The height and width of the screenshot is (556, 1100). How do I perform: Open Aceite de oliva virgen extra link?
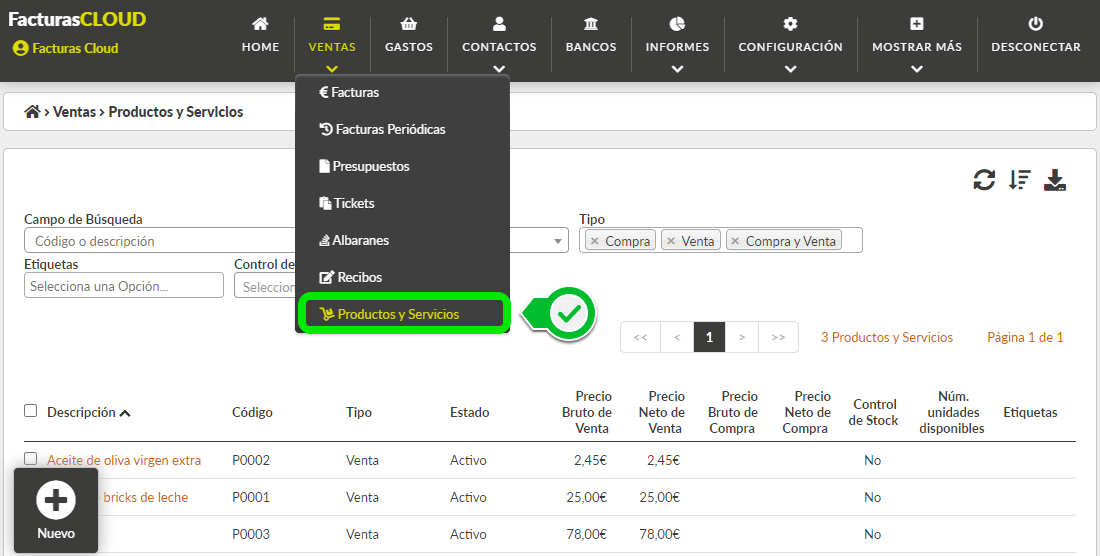[124, 461]
